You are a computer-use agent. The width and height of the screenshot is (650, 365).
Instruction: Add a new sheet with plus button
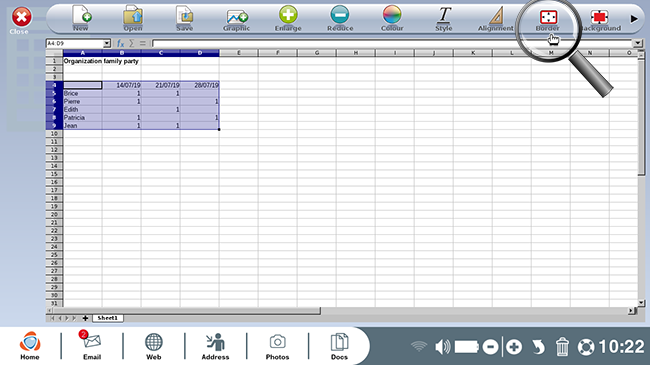pyautogui.click(x=85, y=318)
